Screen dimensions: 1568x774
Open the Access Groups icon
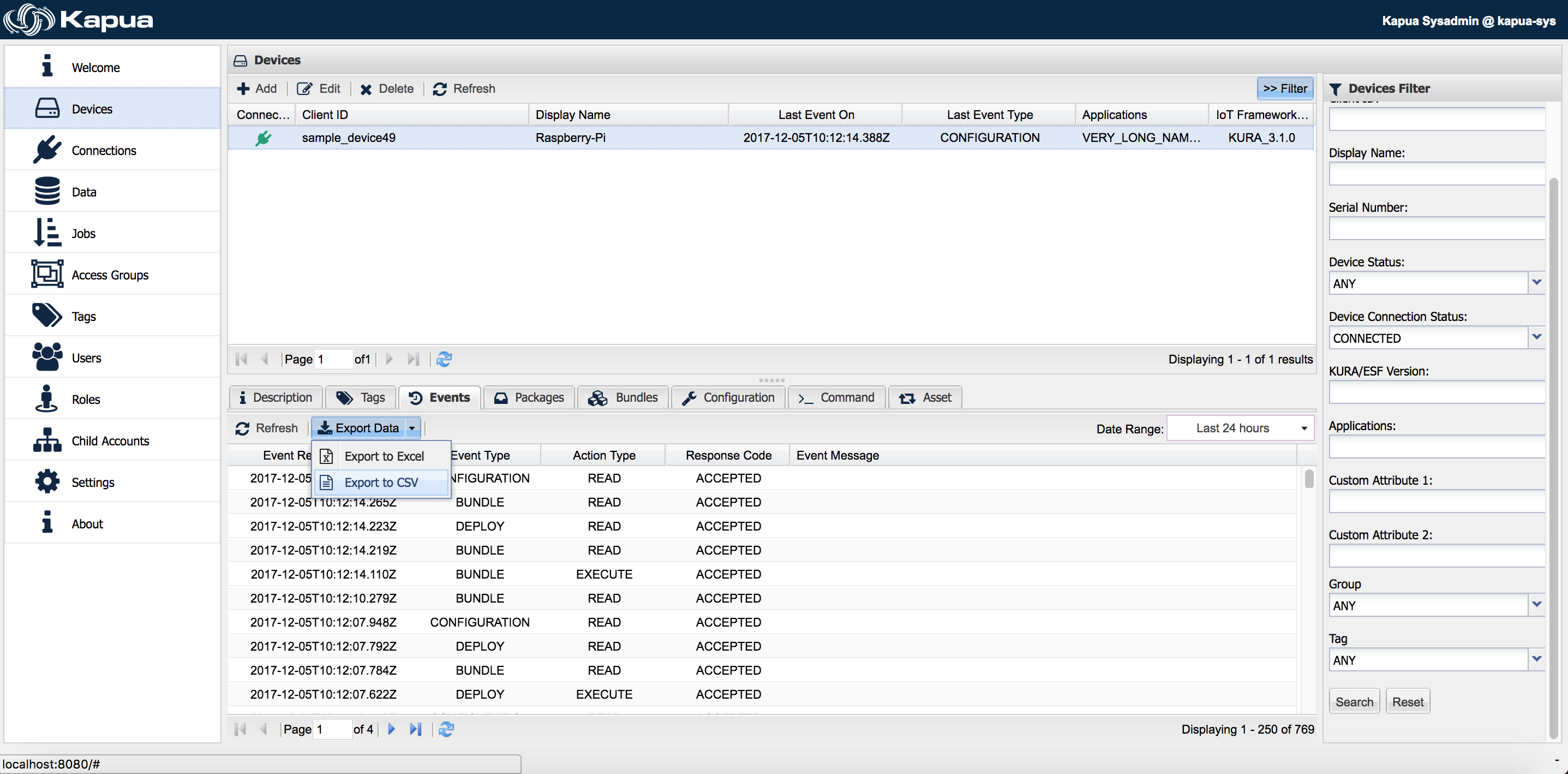(47, 274)
